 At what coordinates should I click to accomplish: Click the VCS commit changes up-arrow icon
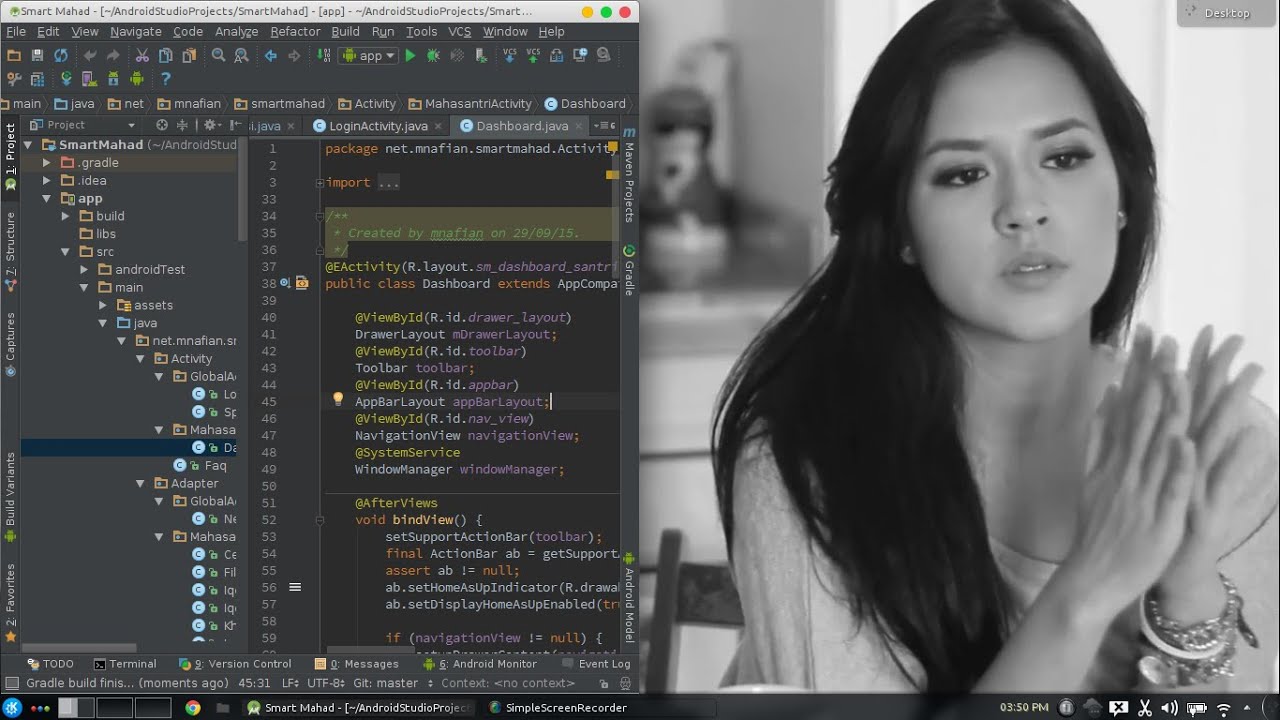click(533, 56)
